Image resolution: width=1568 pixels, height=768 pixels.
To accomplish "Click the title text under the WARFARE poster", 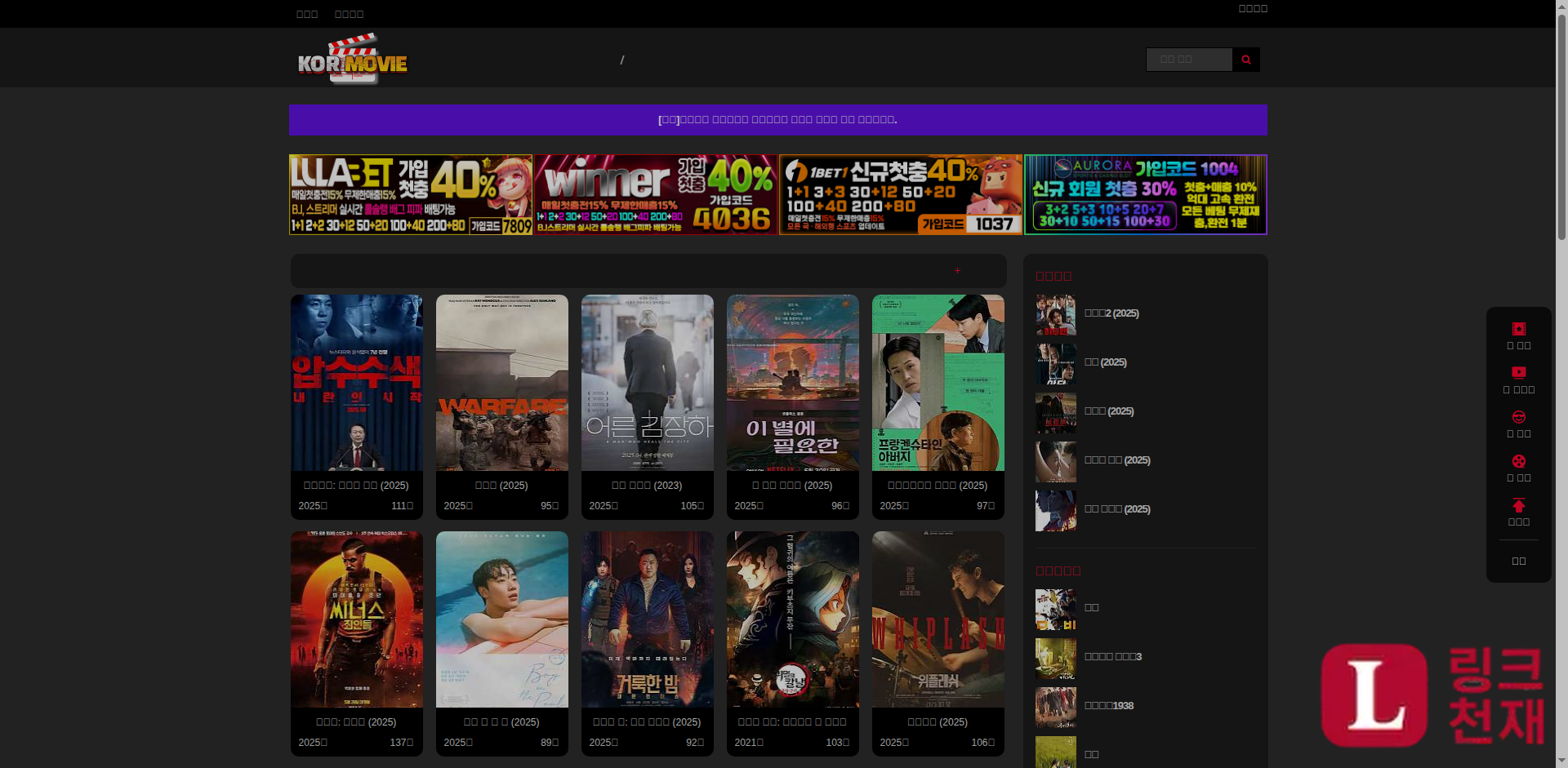I will tap(501, 486).
